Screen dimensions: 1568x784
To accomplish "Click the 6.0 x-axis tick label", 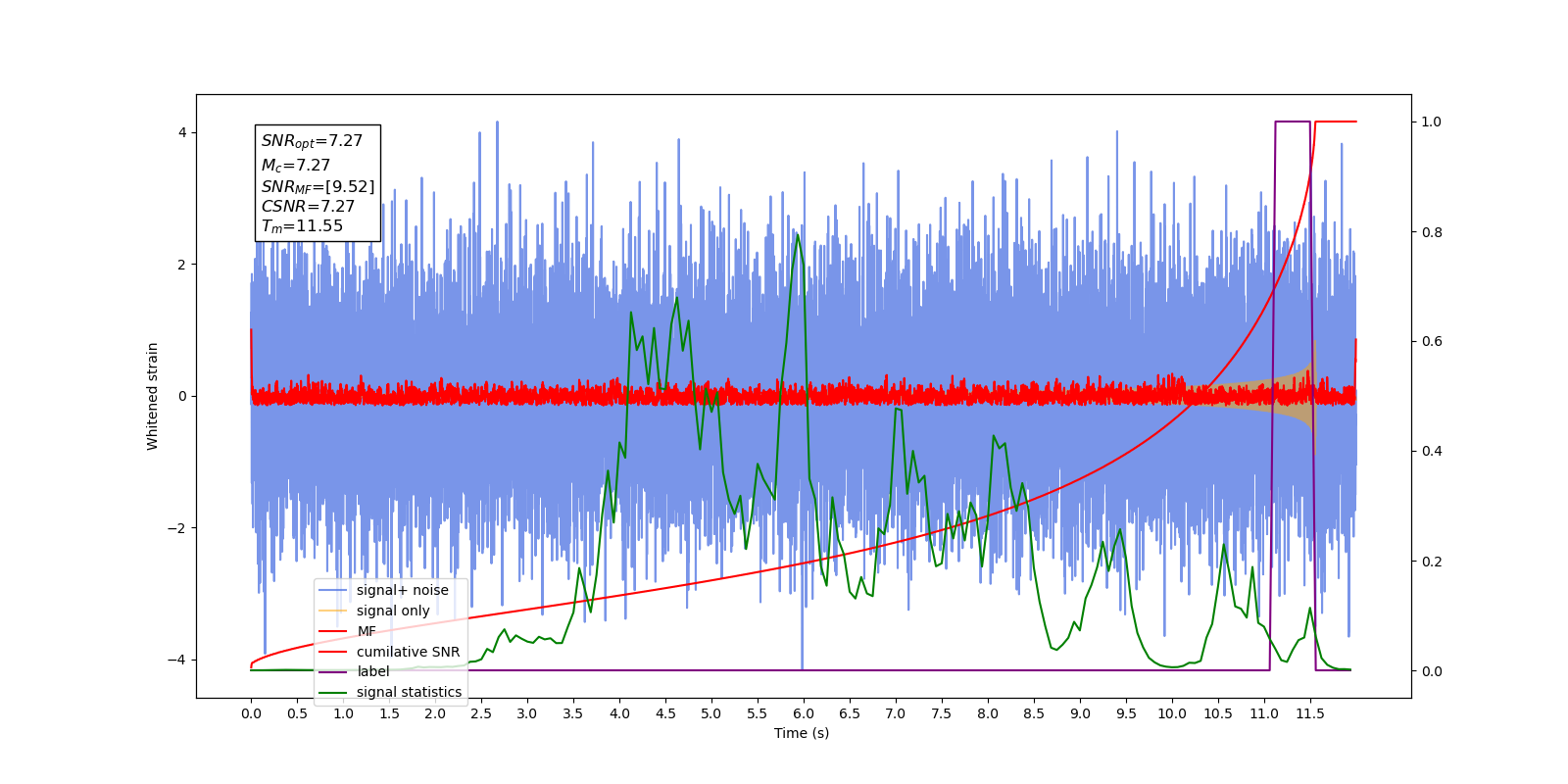I will tap(804, 713).
